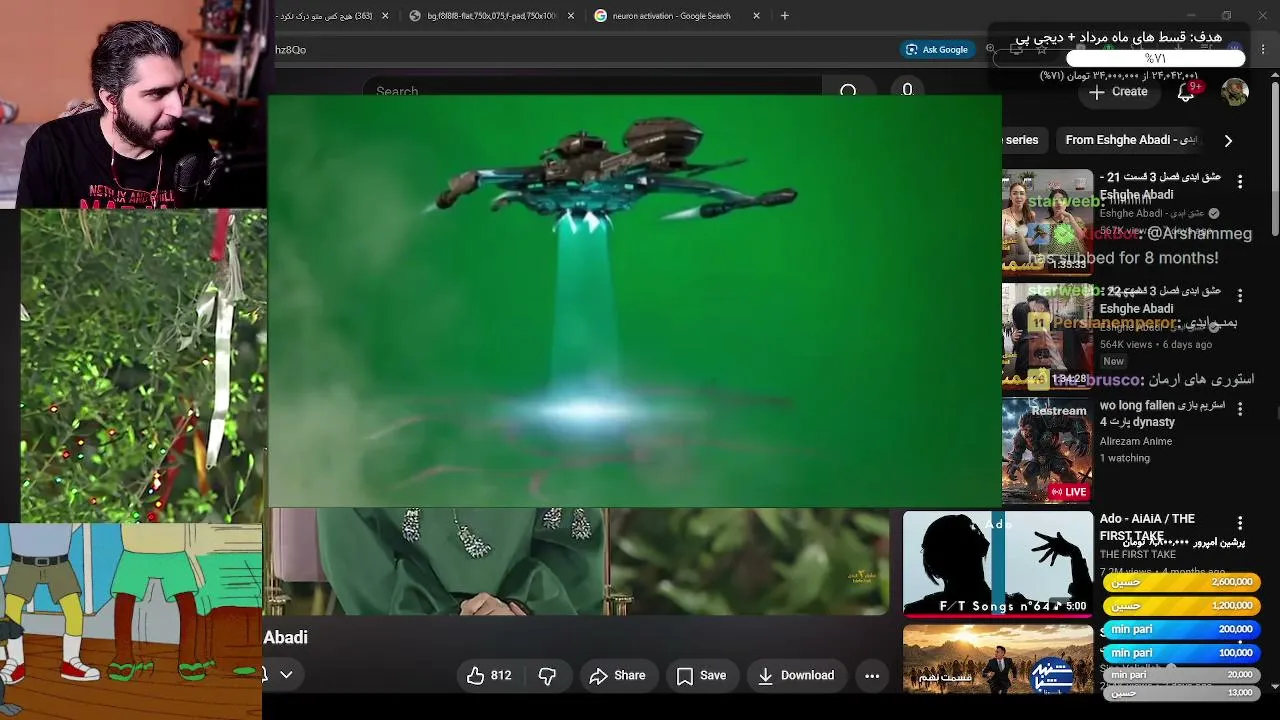Open Eshghe Abadi episode 21 thumbnail
This screenshot has height=720, width=1280.
coord(1047,222)
